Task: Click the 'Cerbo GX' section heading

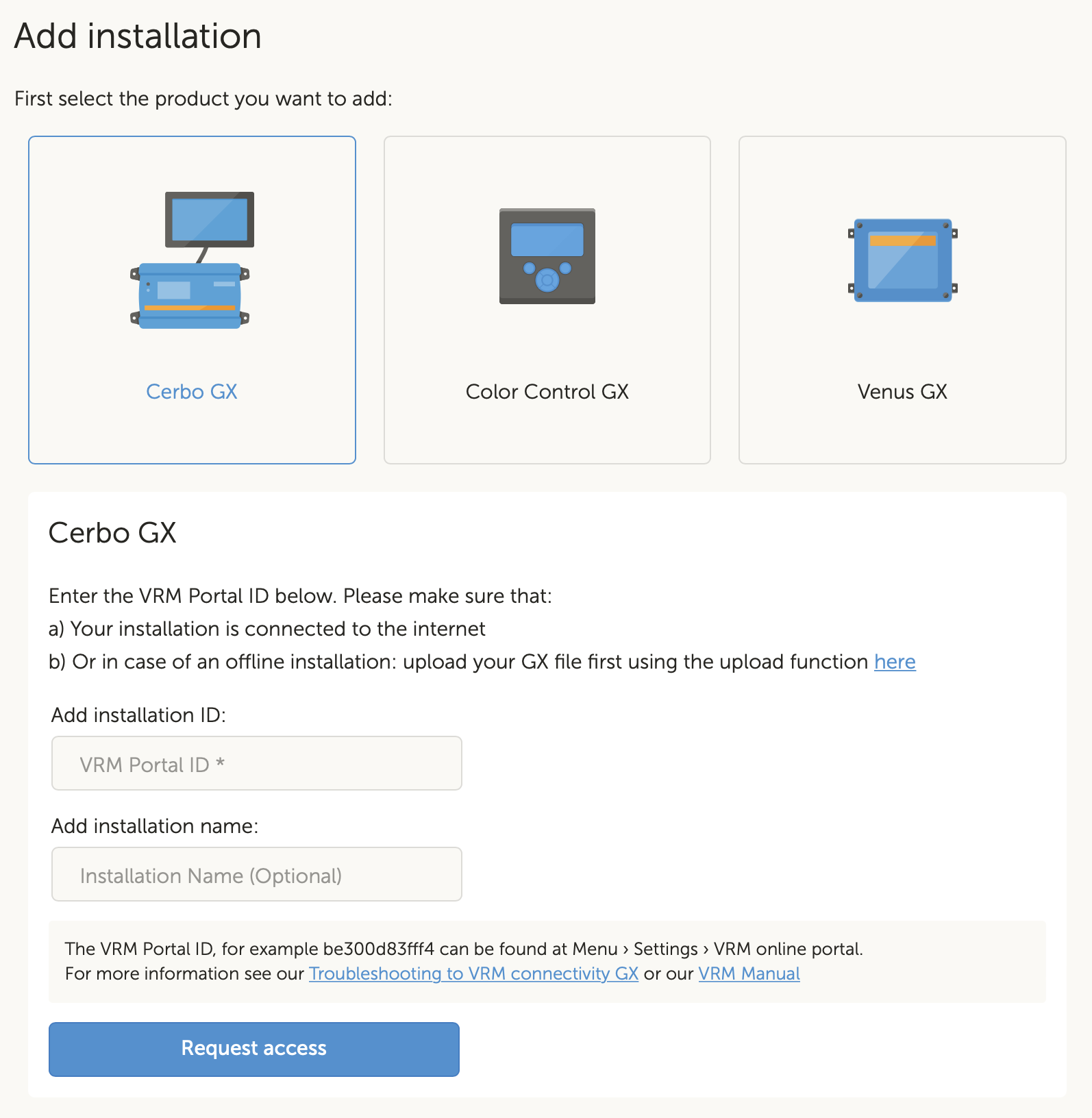Action: [113, 533]
